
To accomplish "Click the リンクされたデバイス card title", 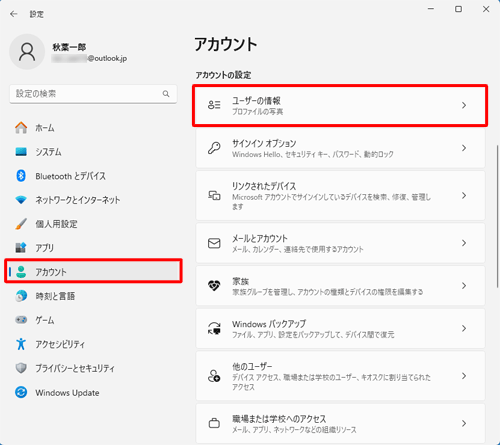I will click(x=264, y=186).
